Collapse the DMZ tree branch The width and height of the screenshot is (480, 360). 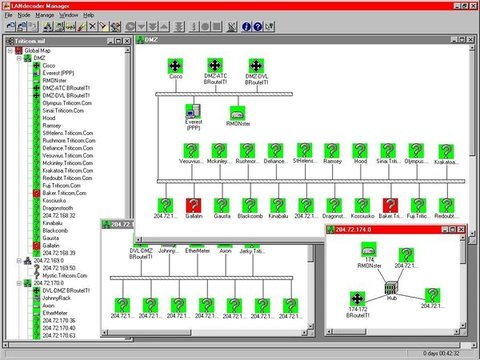pyautogui.click(x=19, y=58)
